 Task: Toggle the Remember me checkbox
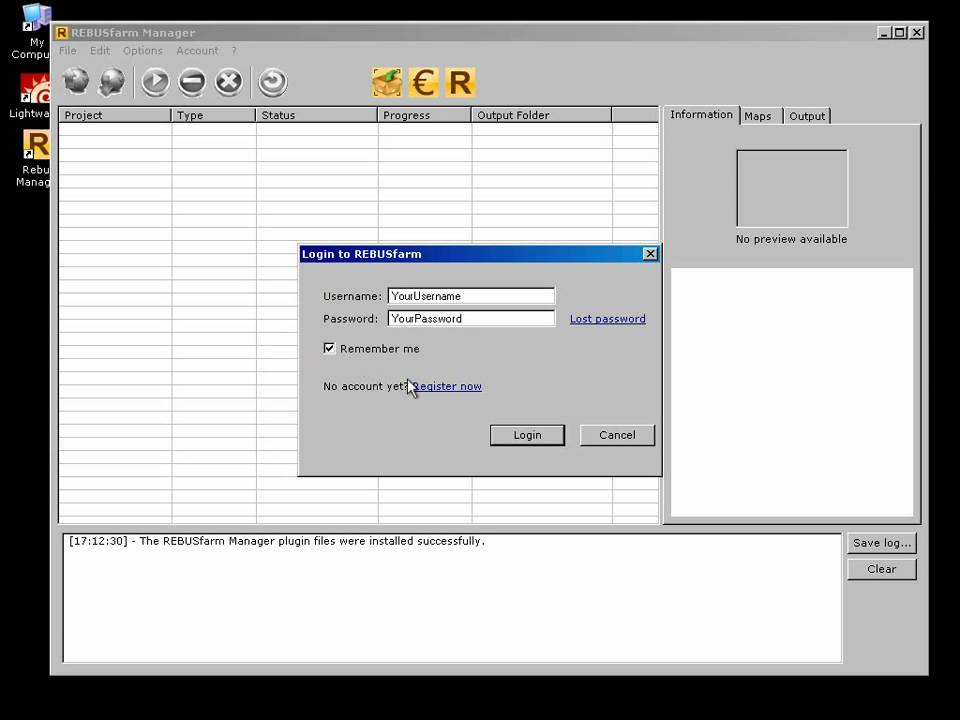click(329, 348)
